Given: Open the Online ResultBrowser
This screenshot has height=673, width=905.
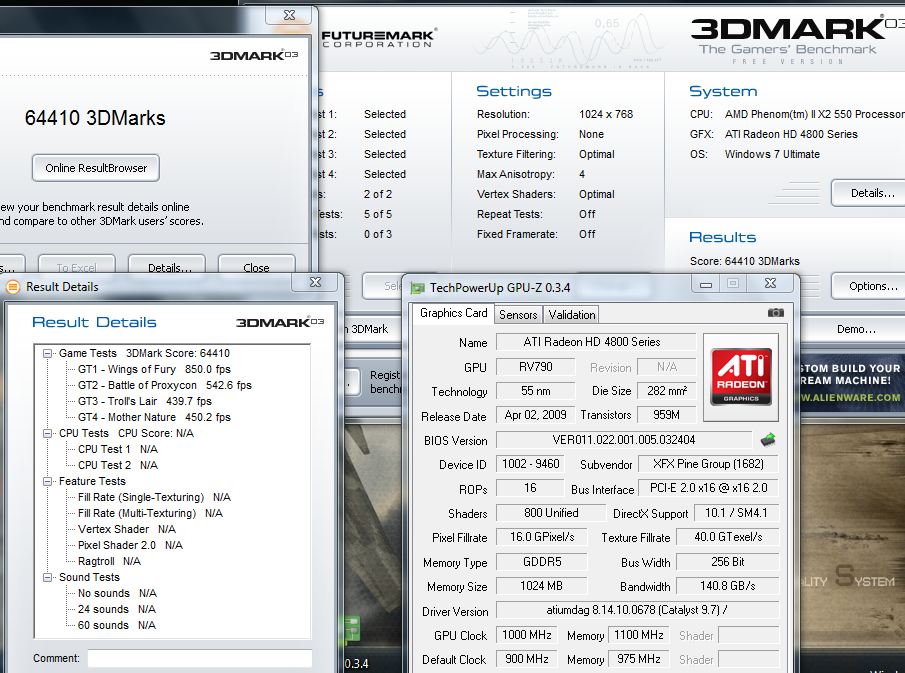Looking at the screenshot, I should [x=96, y=168].
